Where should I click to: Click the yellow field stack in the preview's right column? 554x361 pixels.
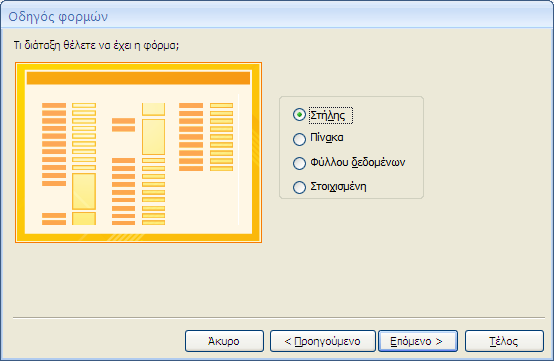(x=222, y=137)
